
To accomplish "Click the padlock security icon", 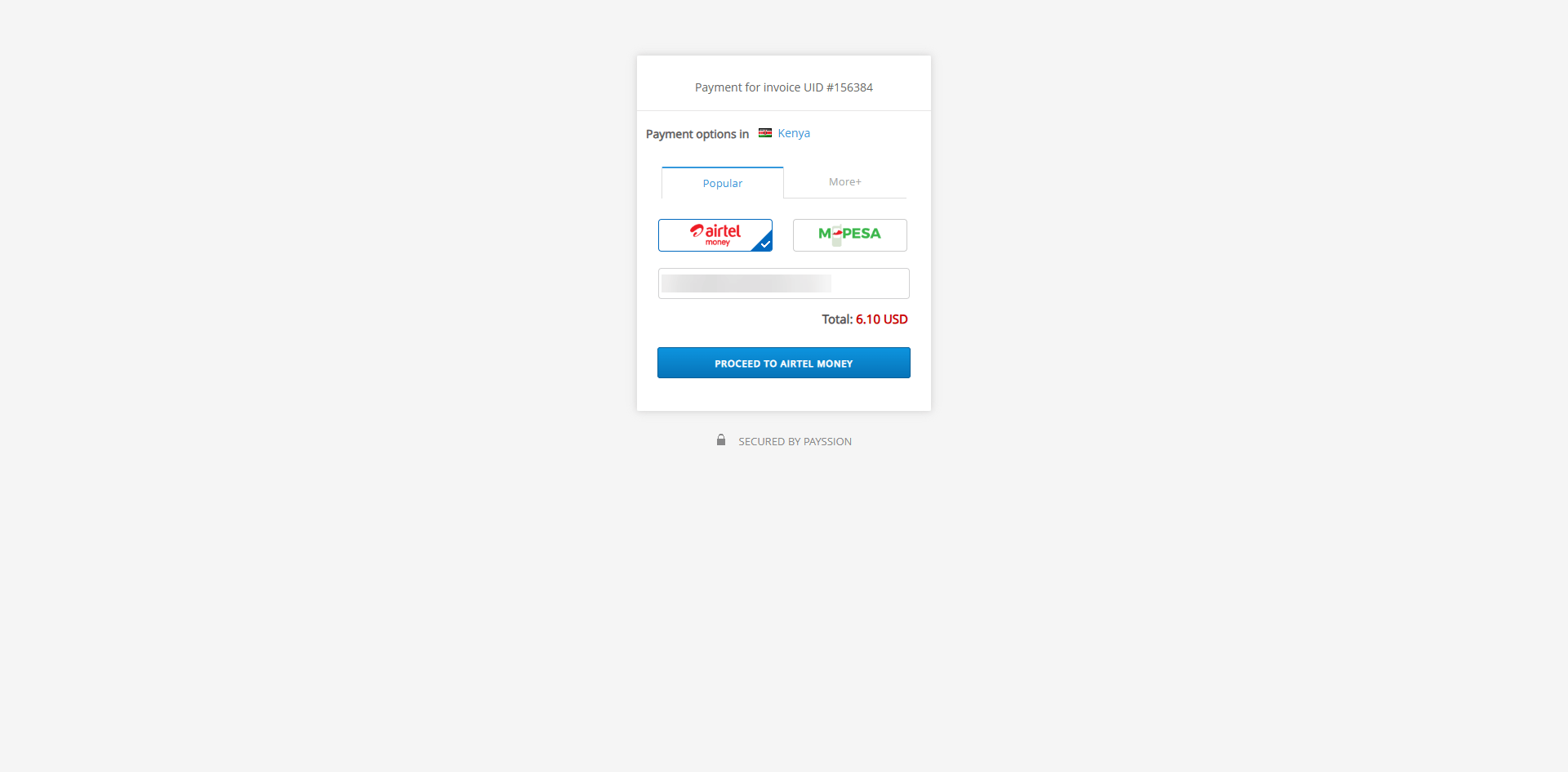I will coord(721,440).
